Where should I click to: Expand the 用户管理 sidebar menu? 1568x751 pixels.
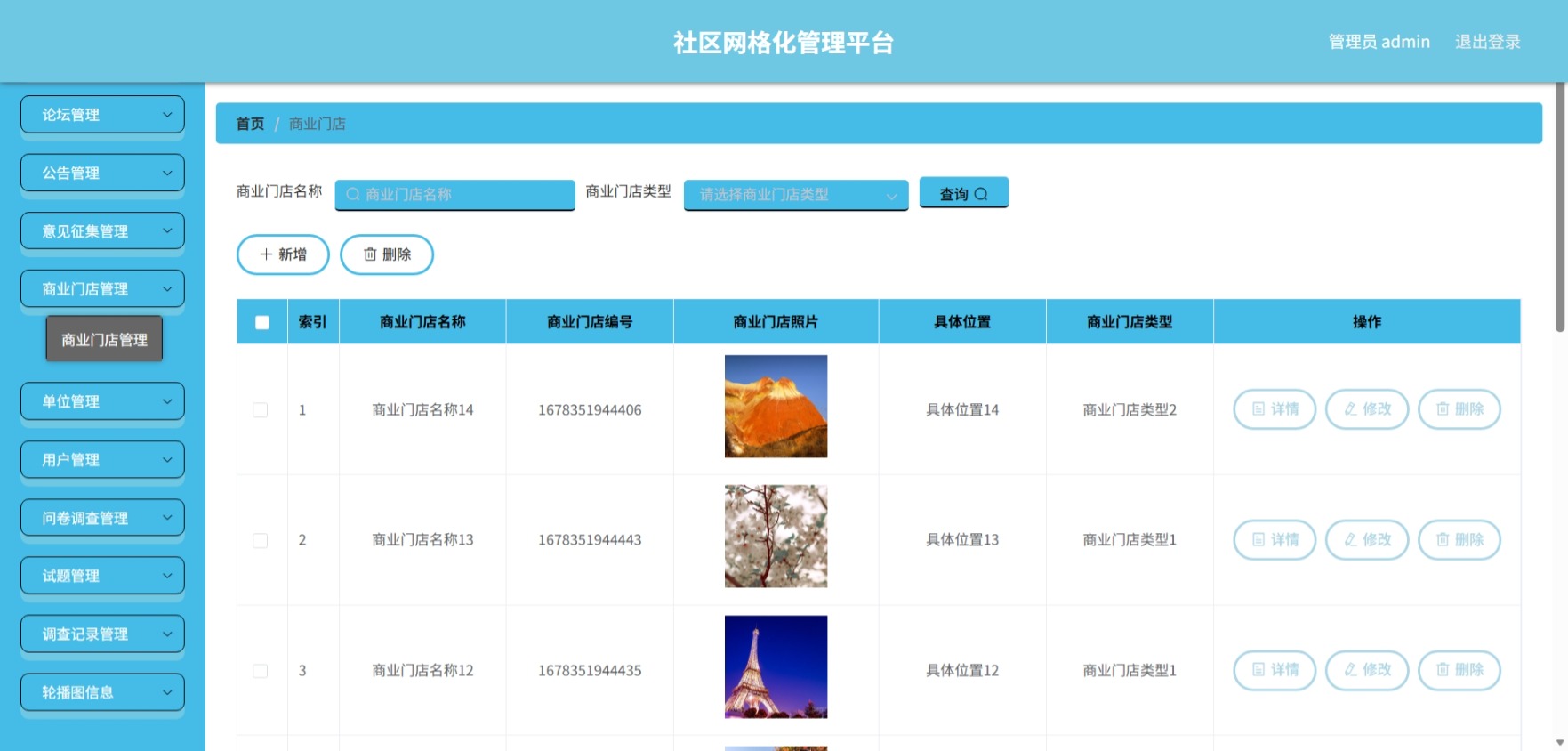(x=102, y=460)
